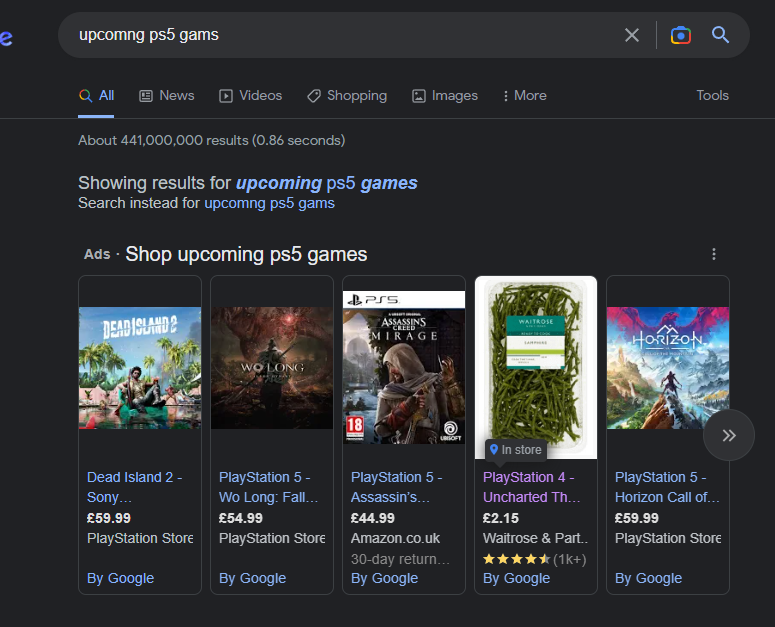This screenshot has height=627, width=775.
Task: Click inside the search input field
Action: coord(346,35)
